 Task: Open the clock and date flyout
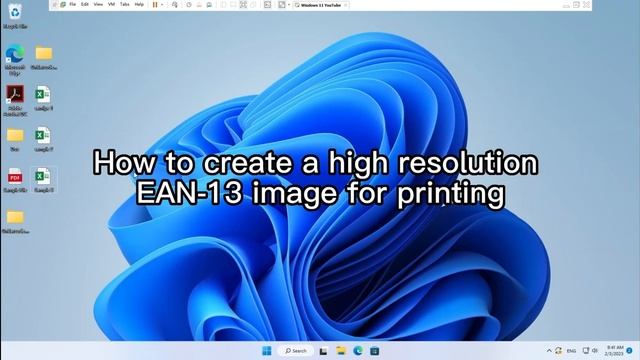click(614, 351)
